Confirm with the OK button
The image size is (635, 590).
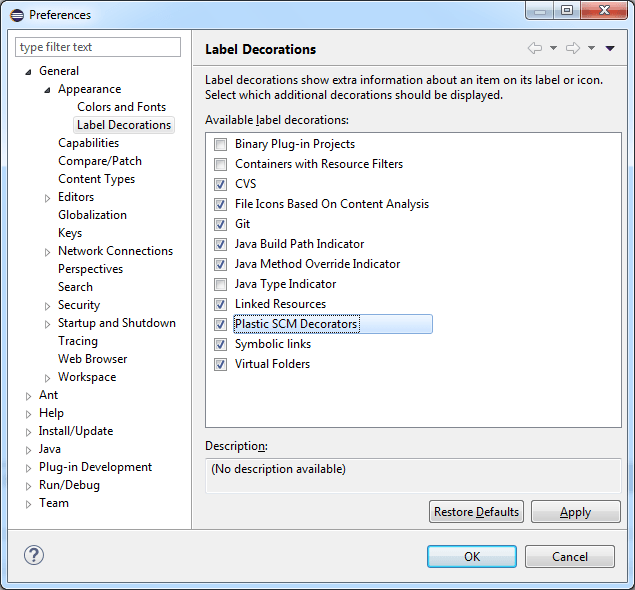(x=472, y=556)
